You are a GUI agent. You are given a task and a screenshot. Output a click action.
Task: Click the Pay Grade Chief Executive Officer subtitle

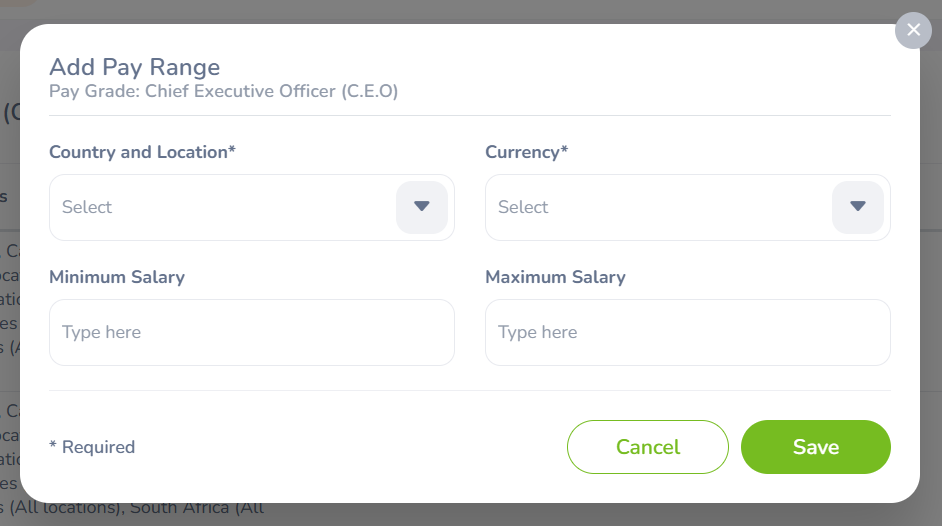tap(224, 91)
